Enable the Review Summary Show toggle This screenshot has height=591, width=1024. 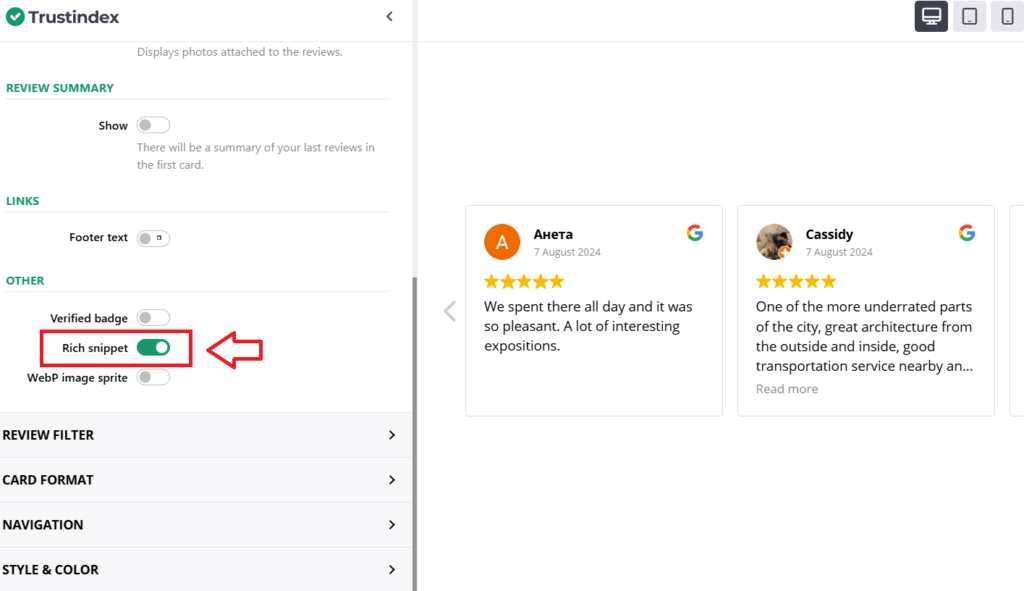[153, 125]
